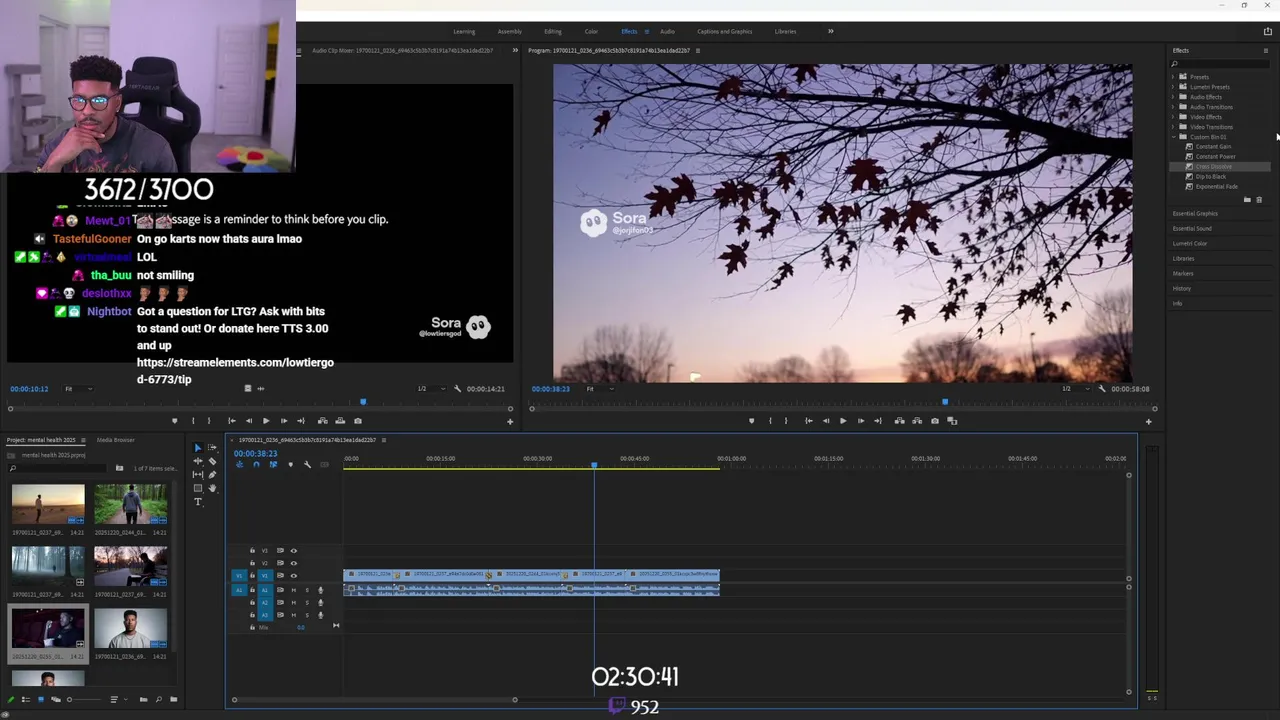Click the Program monitor scrub bar playhead
Image resolution: width=1280 pixels, height=720 pixels.
(945, 402)
